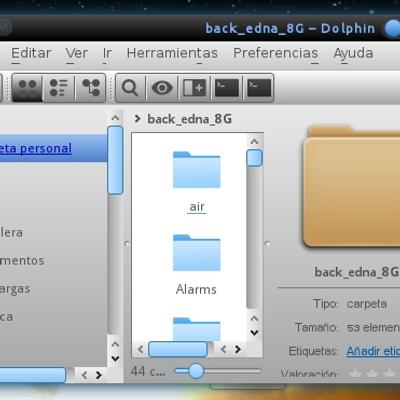This screenshot has width=400, height=400.
Task: Select the Alarms folder
Action: coord(197,265)
